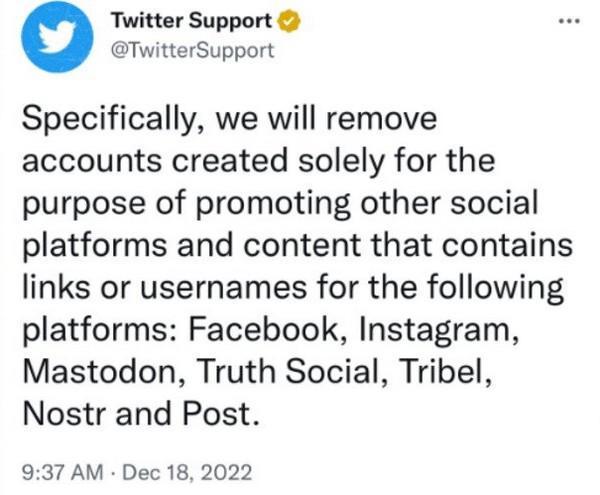Click the Twitter bird profile avatar
600x495 pixels.
tap(57, 37)
